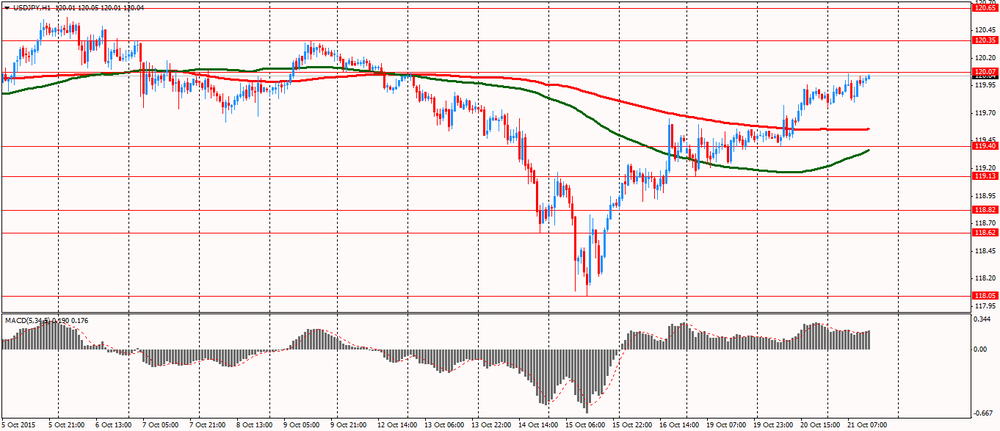Image resolution: width=1000 pixels, height=431 pixels.
Task: Click the 118.20 price scale value
Action: pos(985,278)
